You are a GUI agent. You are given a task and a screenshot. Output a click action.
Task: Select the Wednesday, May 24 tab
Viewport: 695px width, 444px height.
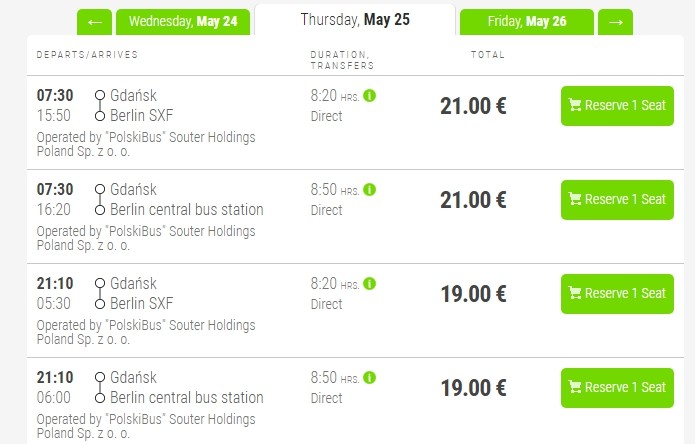tap(183, 22)
